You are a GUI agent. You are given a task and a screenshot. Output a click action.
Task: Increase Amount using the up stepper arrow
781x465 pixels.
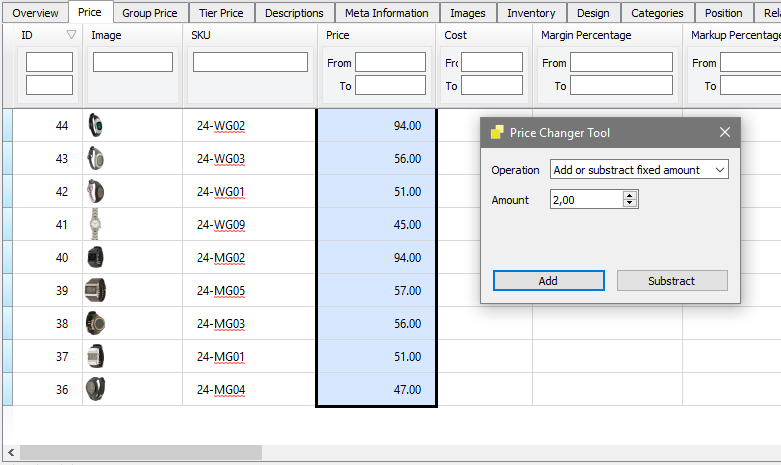630,196
